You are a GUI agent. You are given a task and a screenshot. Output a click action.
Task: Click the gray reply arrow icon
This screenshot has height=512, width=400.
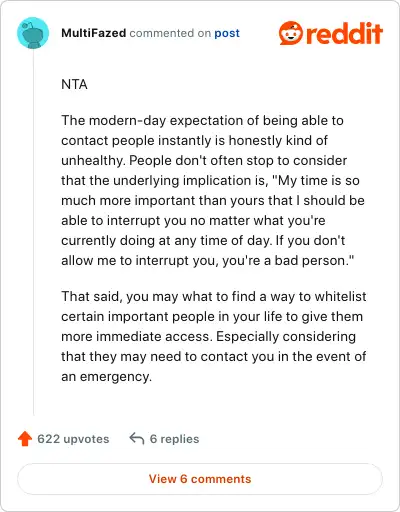pyautogui.click(x=137, y=439)
